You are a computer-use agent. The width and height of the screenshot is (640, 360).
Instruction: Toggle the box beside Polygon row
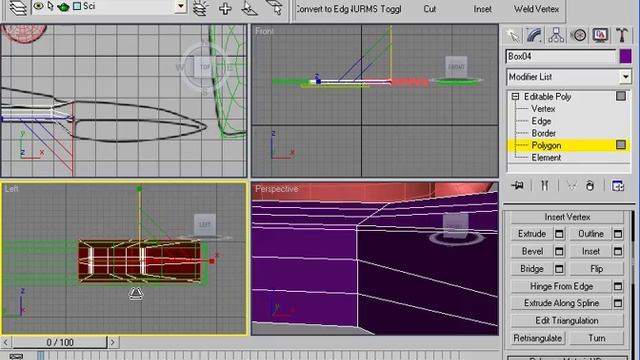(x=621, y=145)
